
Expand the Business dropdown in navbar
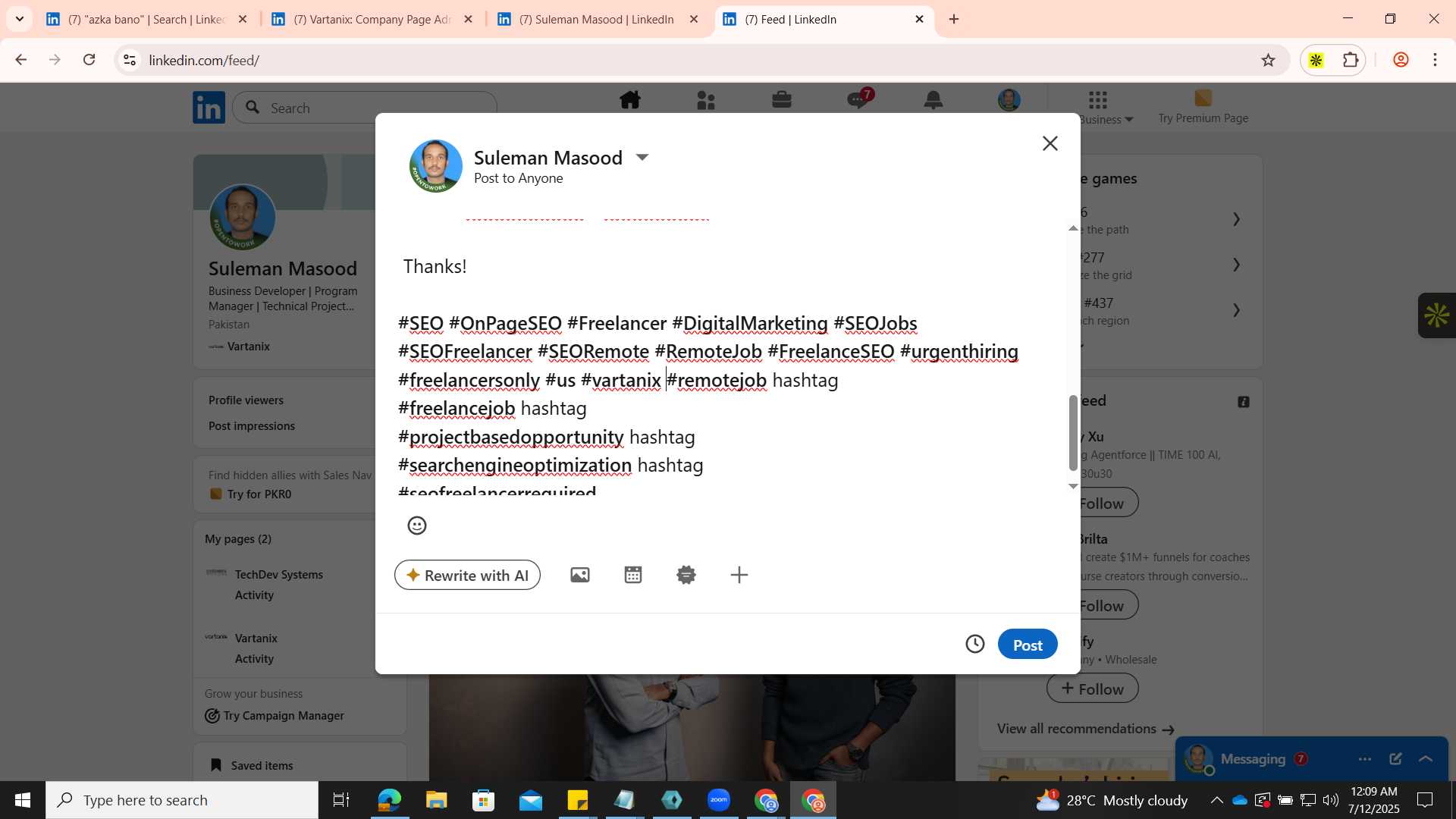pos(1106,119)
